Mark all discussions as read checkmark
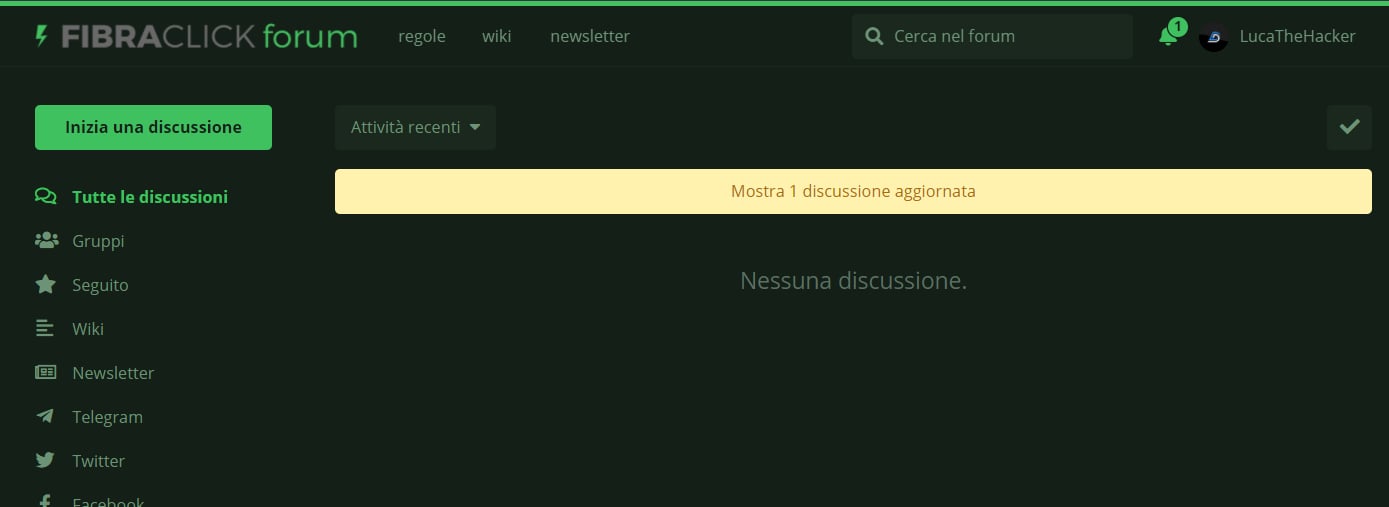Image resolution: width=1389 pixels, height=507 pixels. 1349,127
